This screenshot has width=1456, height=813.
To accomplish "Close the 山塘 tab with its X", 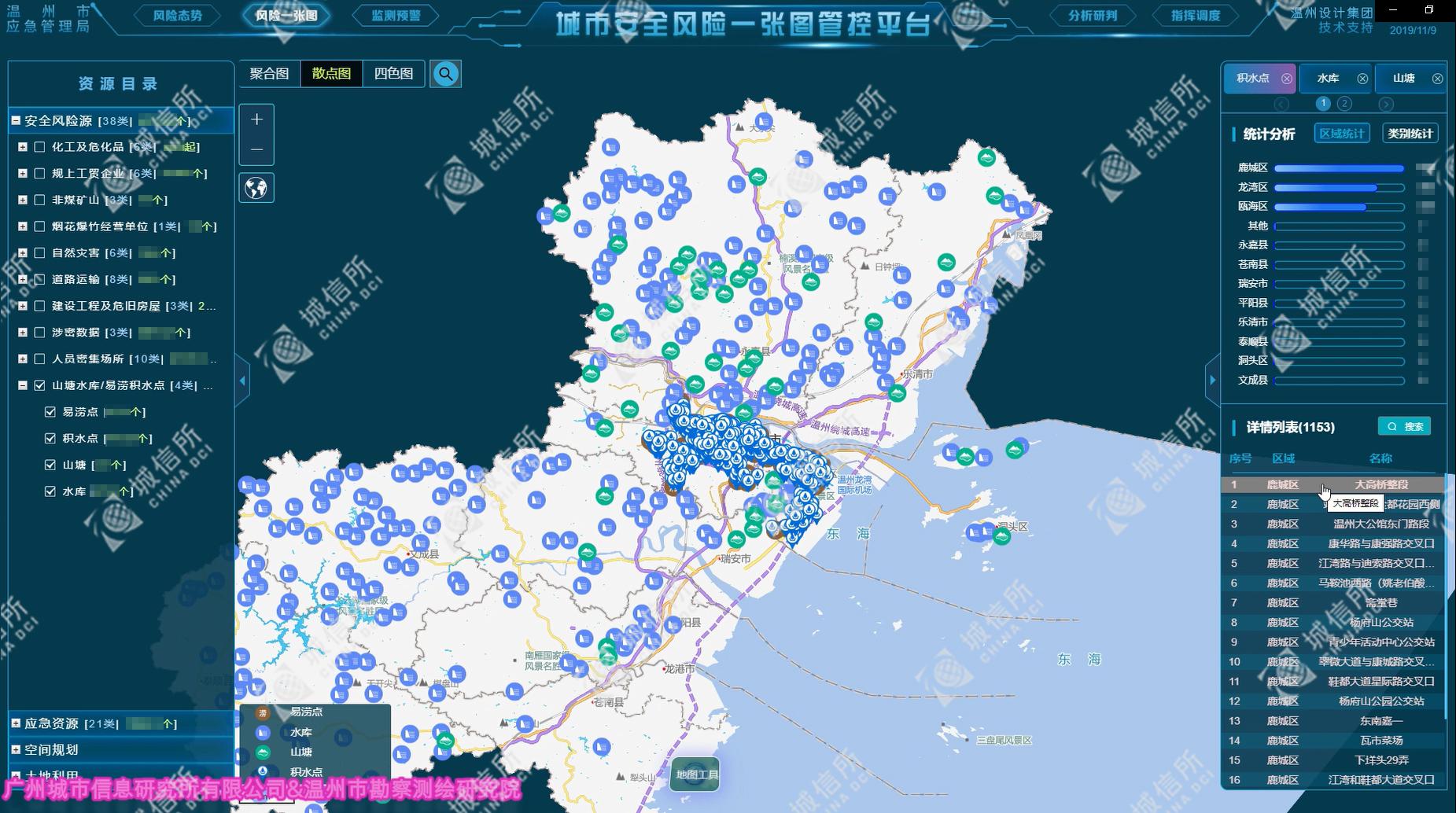I will [x=1437, y=79].
